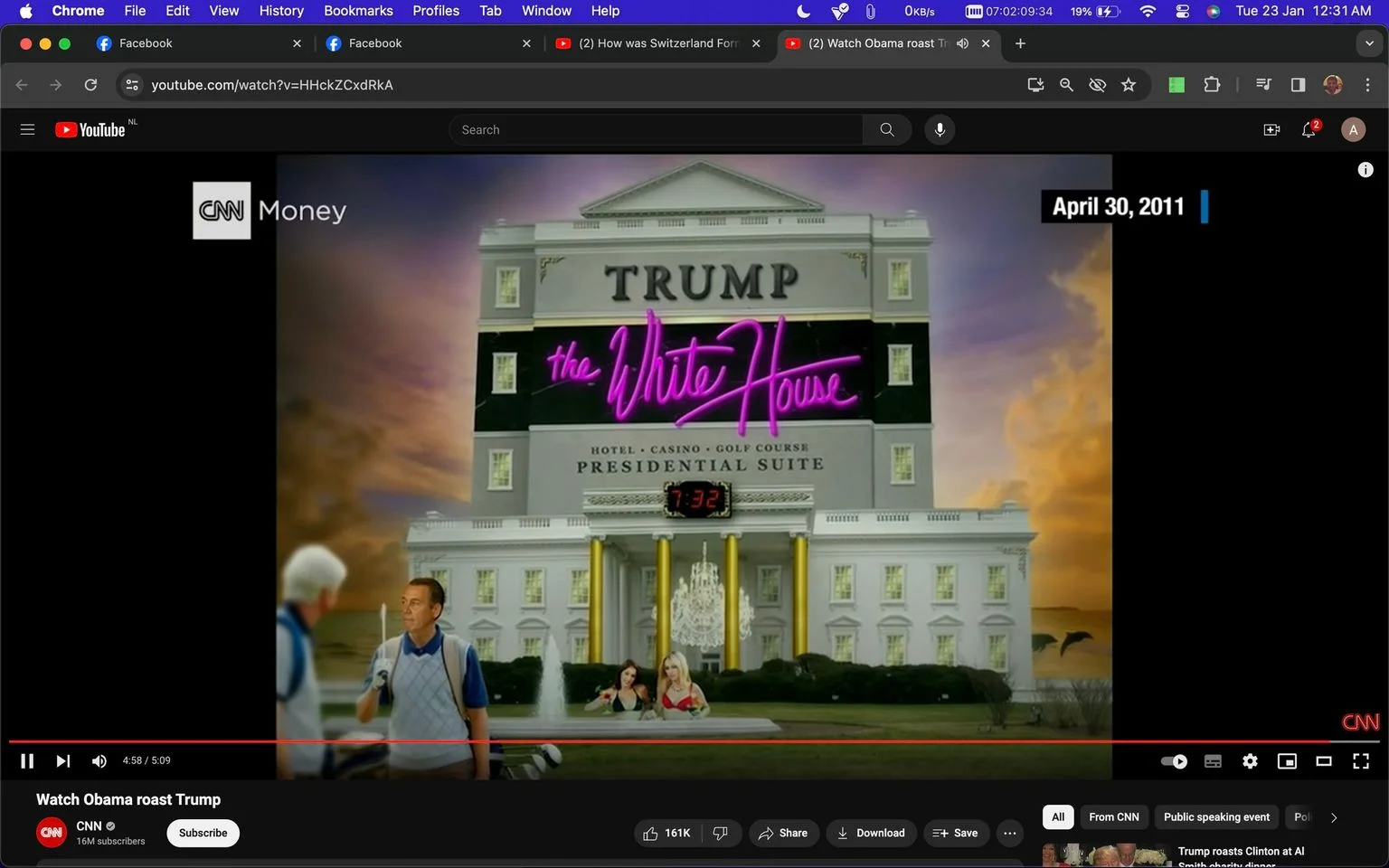This screenshot has width=1389, height=868.
Task: Mute the video's volume speaker icon
Action: coord(99,761)
